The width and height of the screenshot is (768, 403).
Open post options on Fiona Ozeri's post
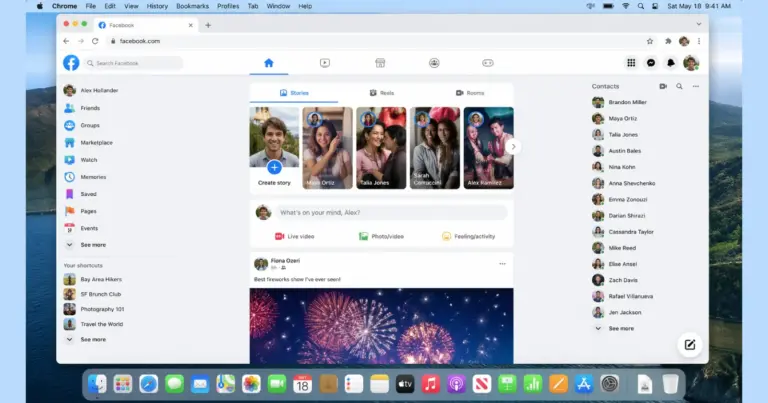pos(502,264)
